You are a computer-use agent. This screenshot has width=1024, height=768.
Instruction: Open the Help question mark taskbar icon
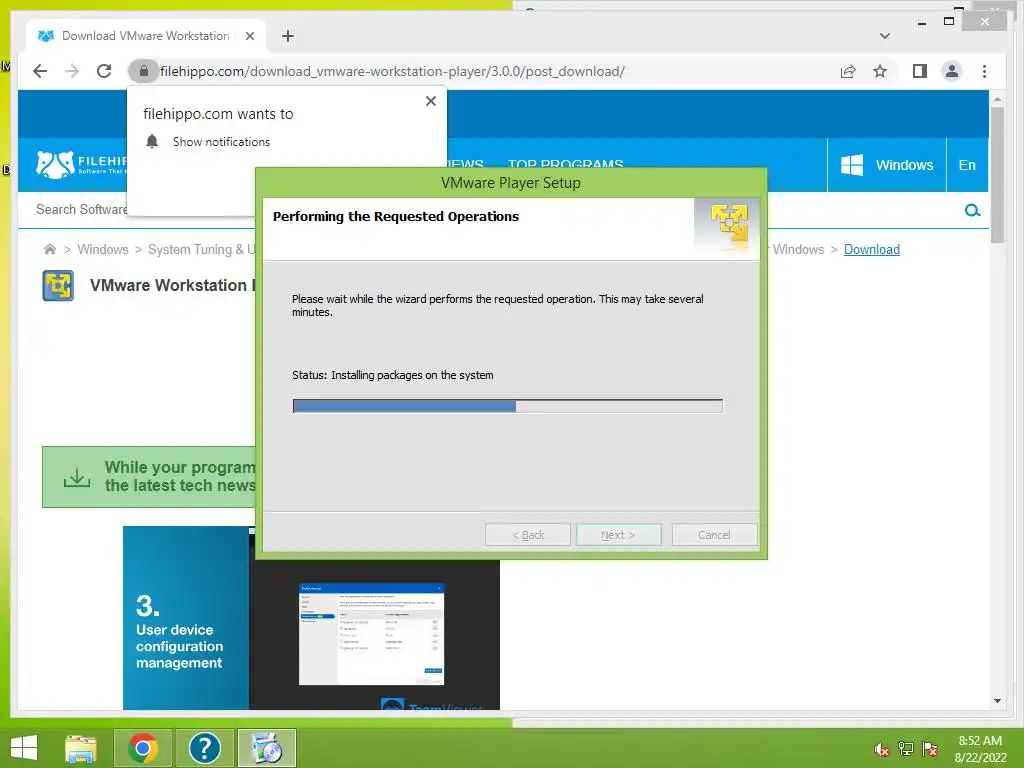[204, 748]
